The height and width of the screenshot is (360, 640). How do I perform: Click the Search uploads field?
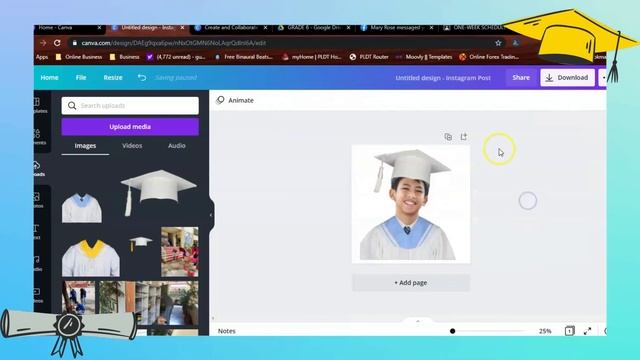(130, 106)
